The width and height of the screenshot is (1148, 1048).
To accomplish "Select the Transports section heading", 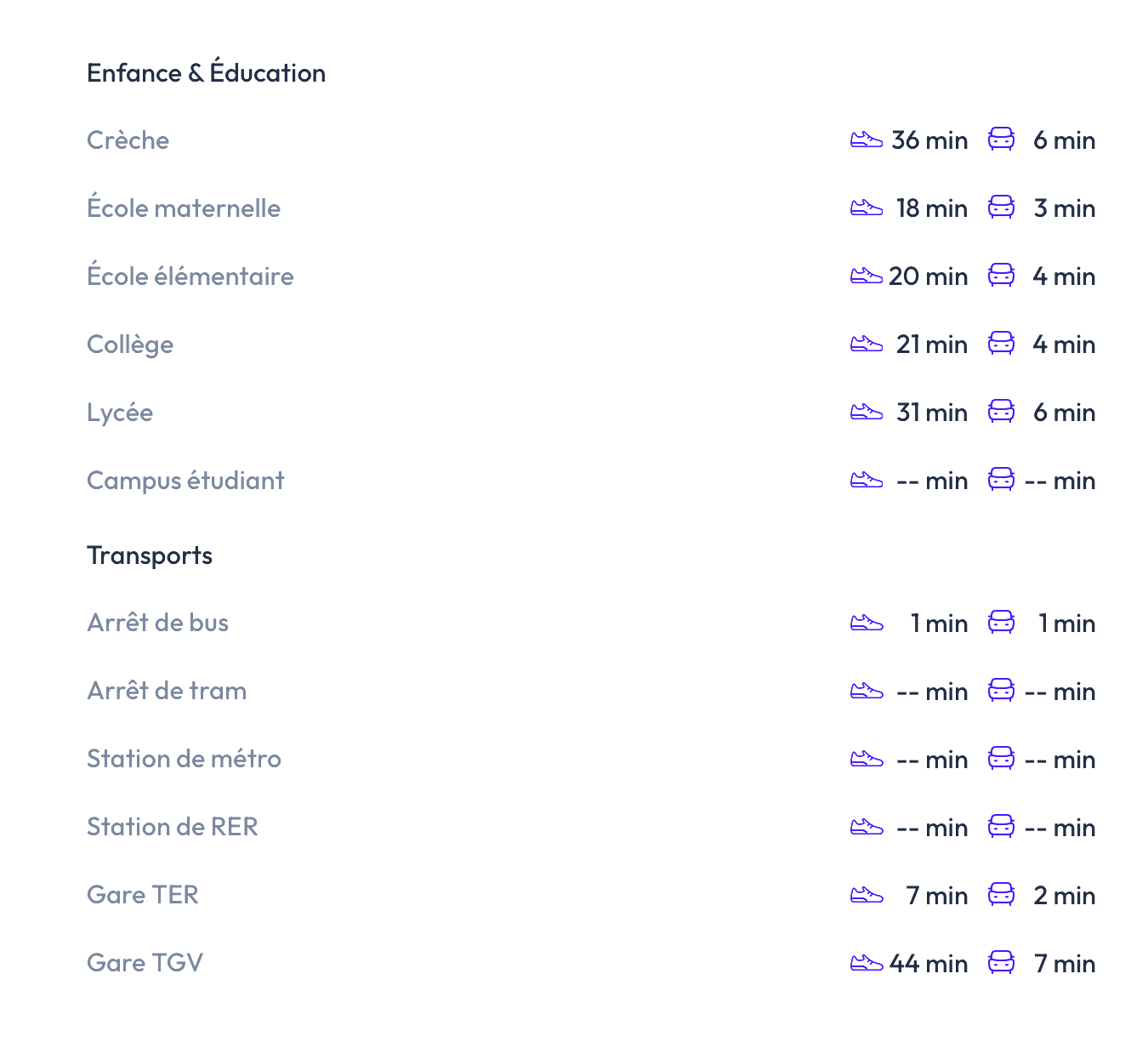I will pos(150,555).
